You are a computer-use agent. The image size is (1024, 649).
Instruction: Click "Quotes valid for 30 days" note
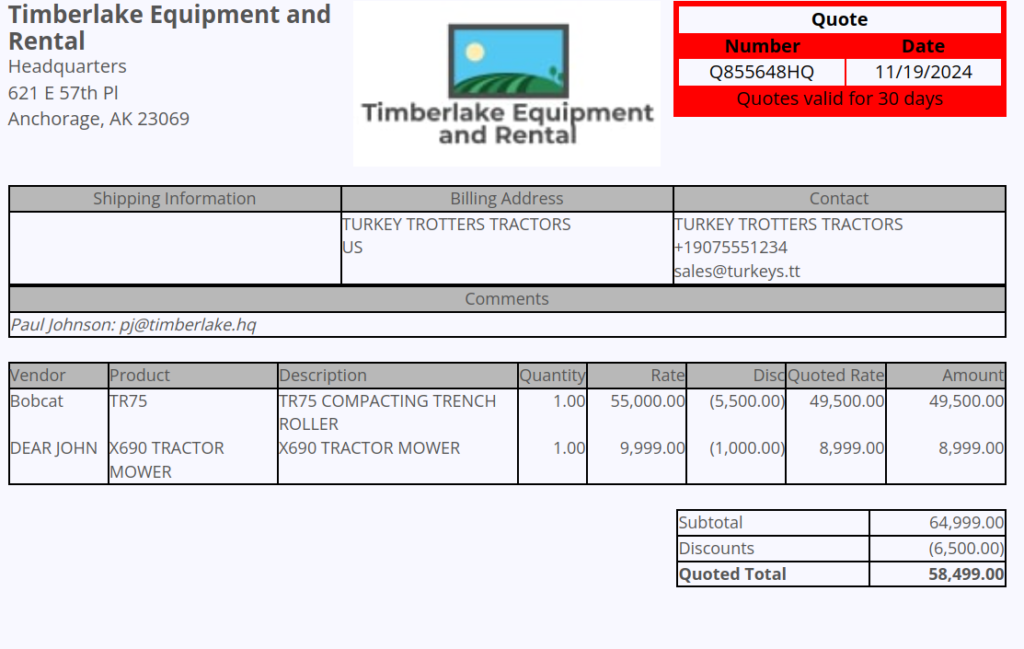pos(839,99)
